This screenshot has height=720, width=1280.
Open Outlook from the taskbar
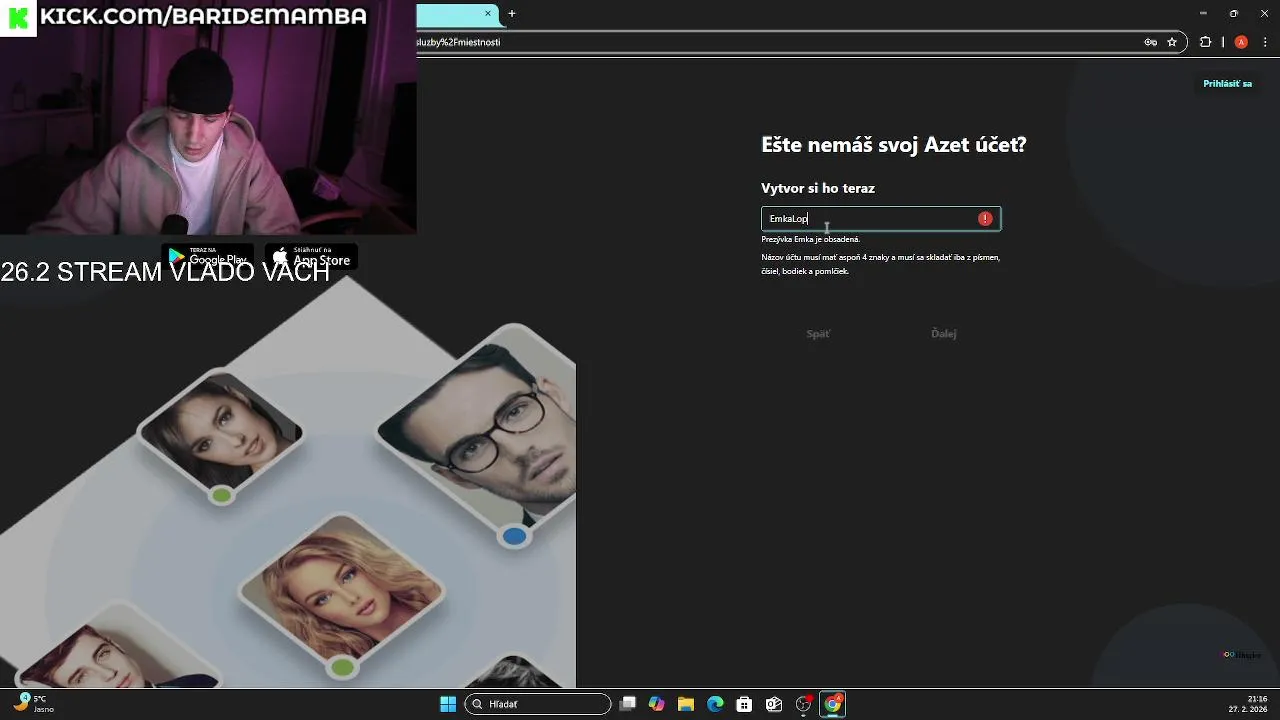pyautogui.click(x=773, y=704)
